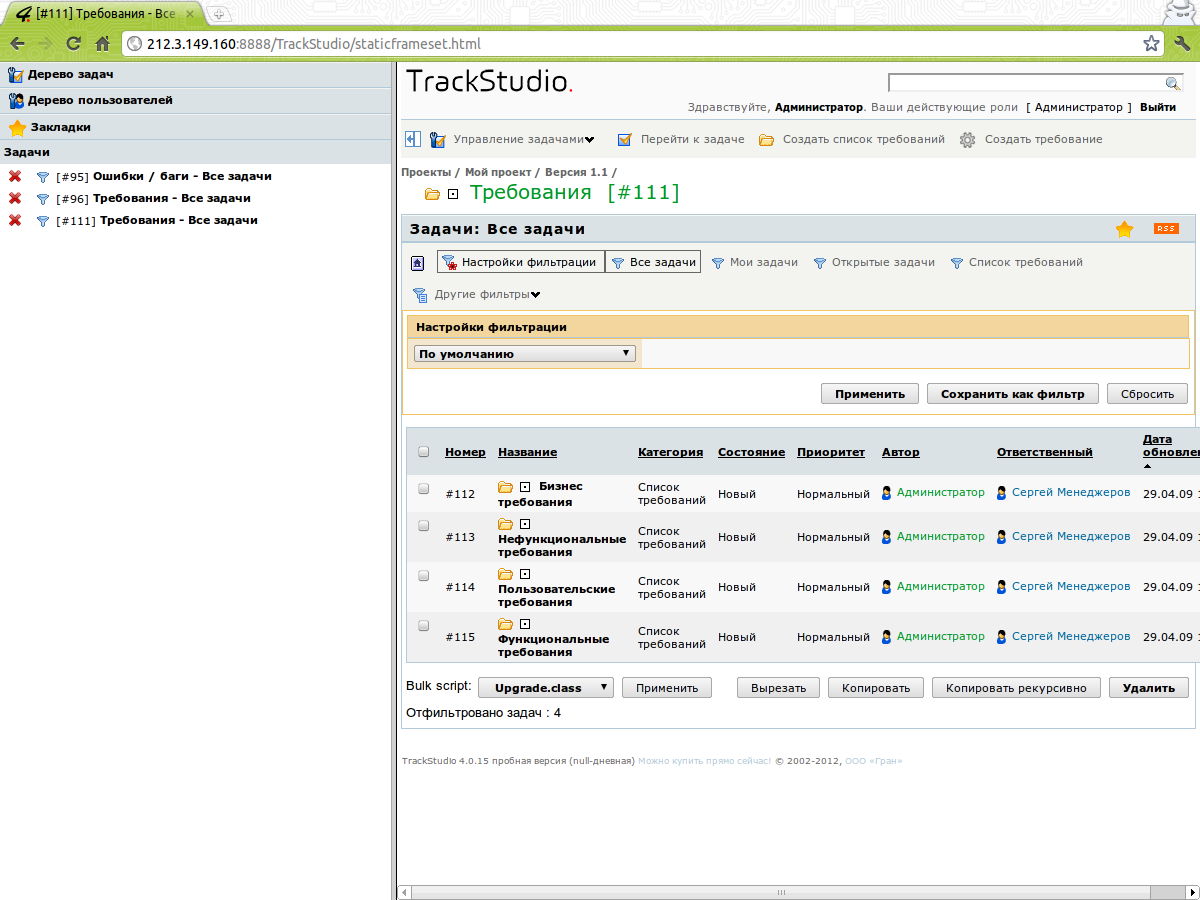Click the Создать список требований folder icon
1200x900 pixels.
pyautogui.click(x=767, y=140)
